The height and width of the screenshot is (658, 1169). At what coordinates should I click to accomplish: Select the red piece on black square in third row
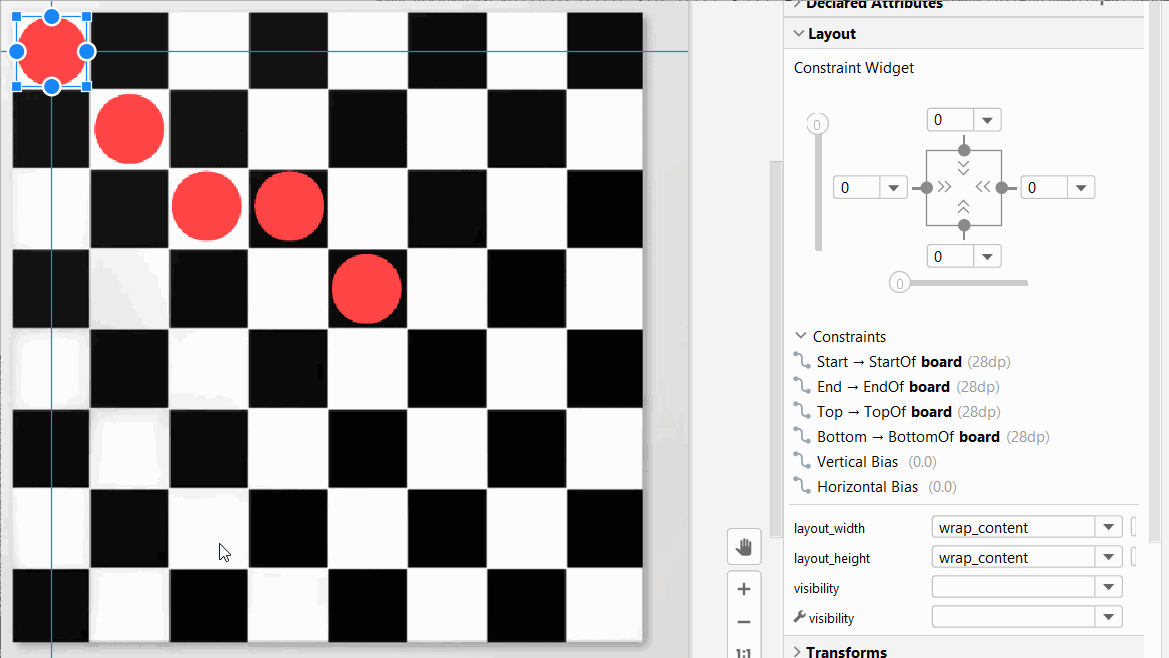[x=289, y=206]
